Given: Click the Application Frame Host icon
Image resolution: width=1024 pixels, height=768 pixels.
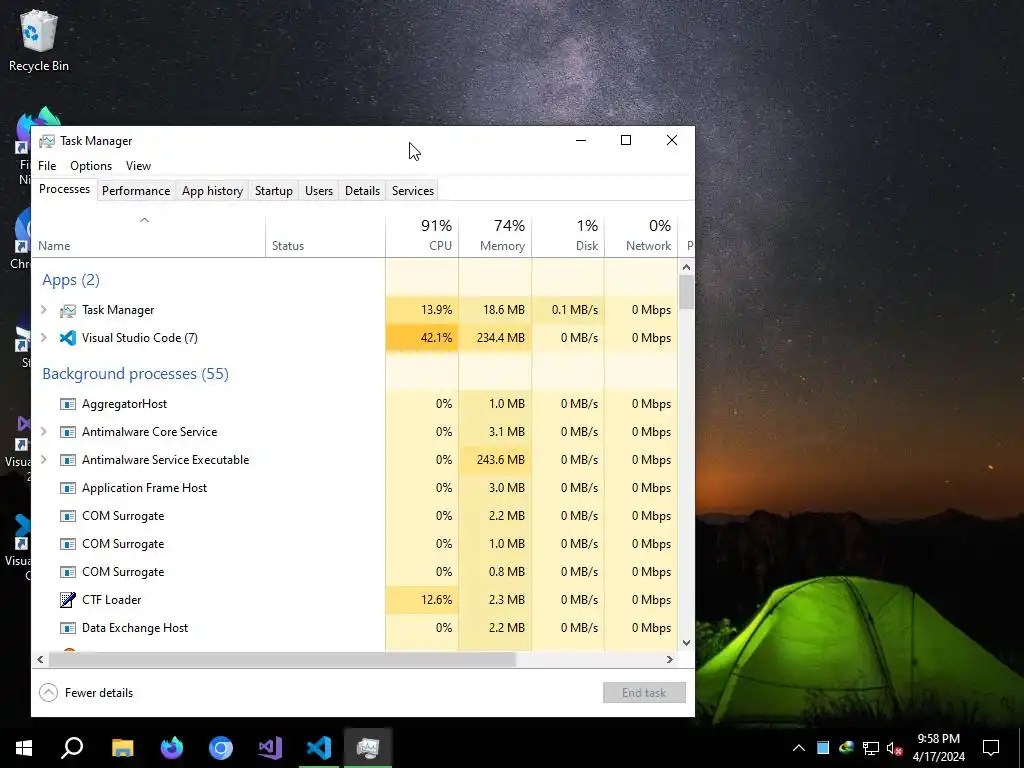Looking at the screenshot, I should (x=68, y=488).
